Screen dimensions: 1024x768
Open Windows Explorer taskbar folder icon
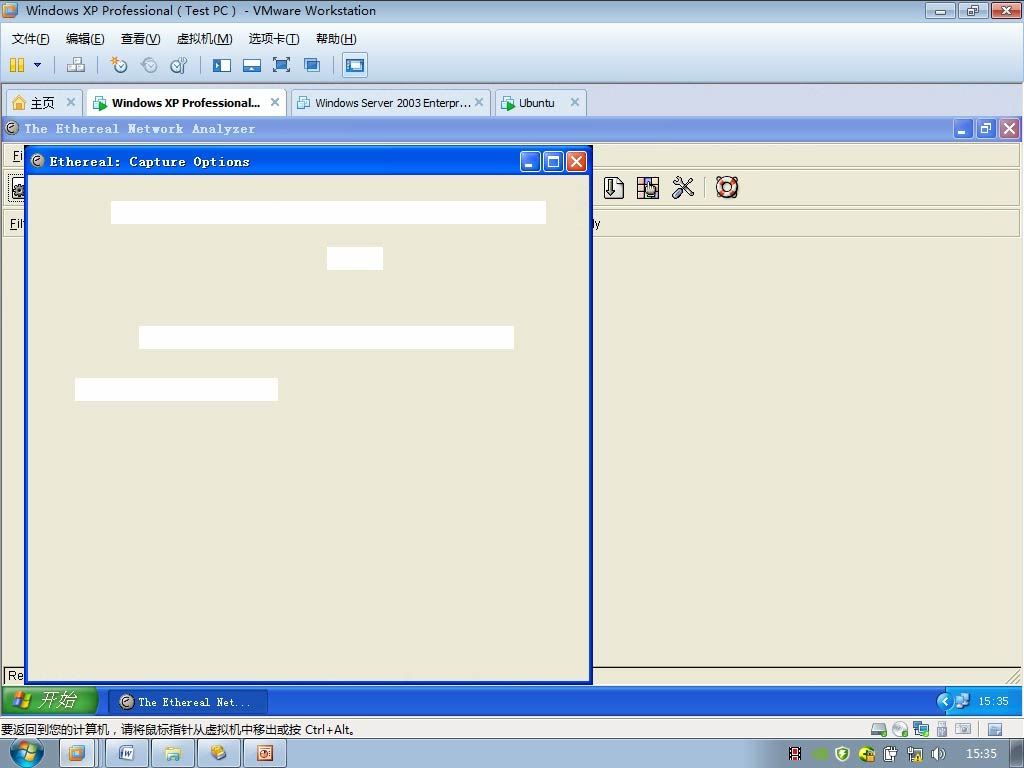[x=172, y=754]
